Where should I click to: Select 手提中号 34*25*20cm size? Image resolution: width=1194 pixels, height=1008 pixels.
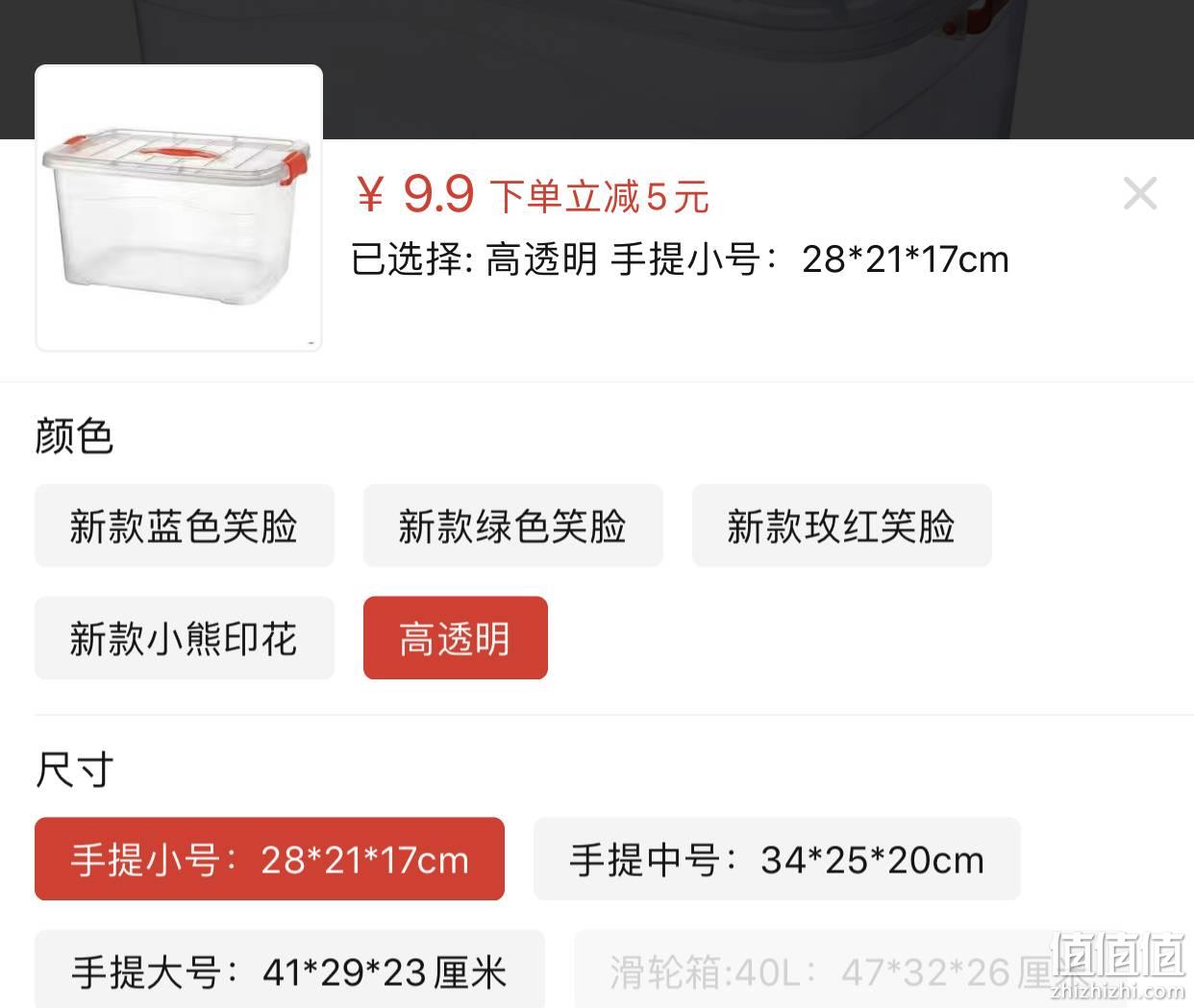point(777,859)
